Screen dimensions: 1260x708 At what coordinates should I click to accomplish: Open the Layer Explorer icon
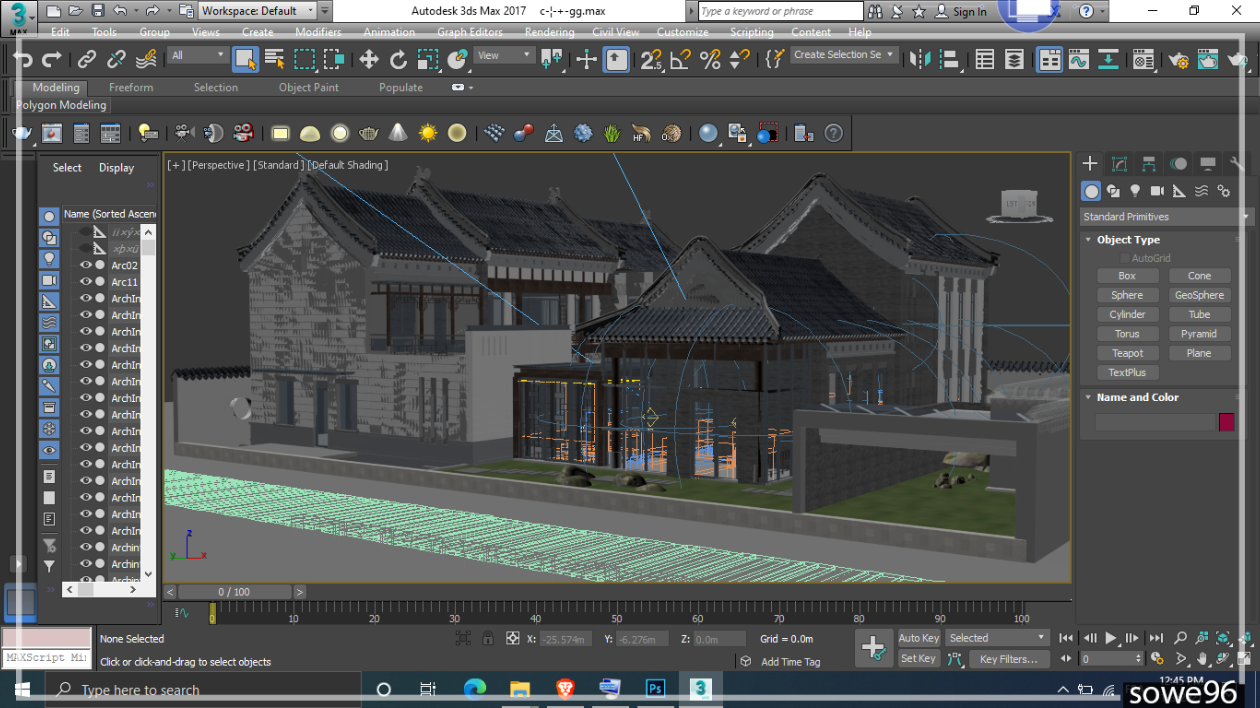[x=1015, y=60]
